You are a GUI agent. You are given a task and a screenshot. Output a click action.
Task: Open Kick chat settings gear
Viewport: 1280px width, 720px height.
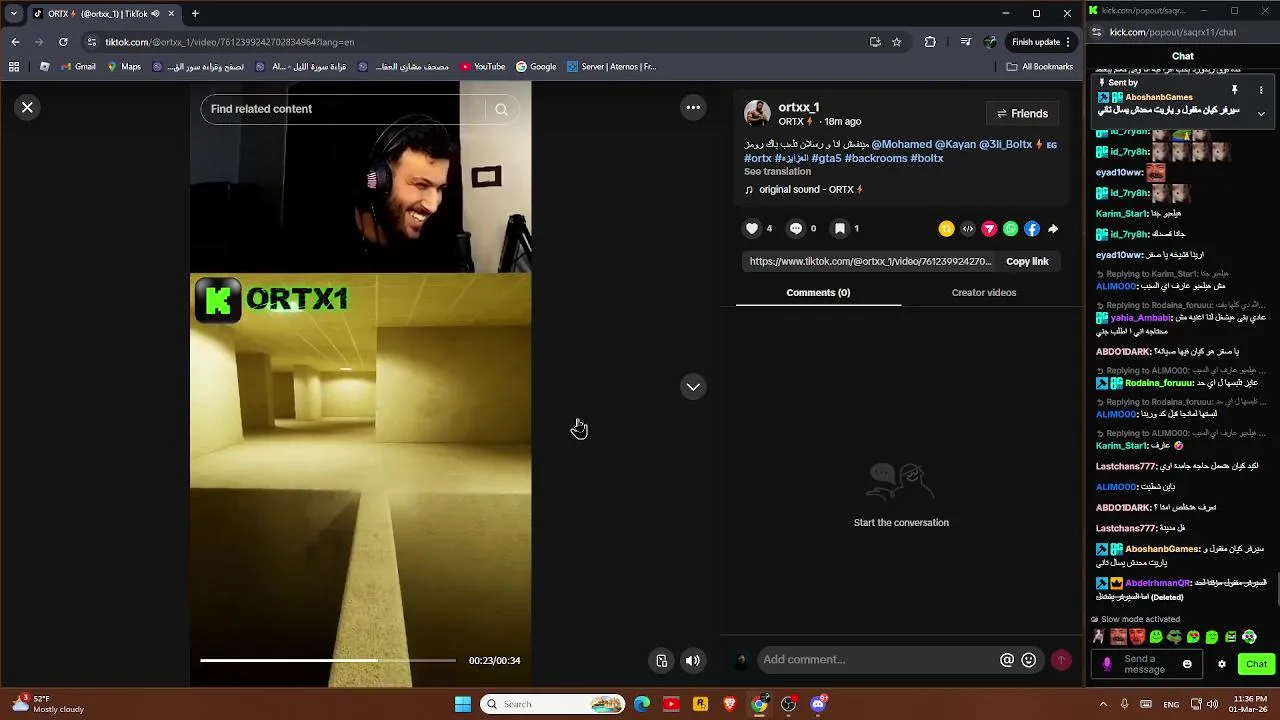click(1221, 664)
